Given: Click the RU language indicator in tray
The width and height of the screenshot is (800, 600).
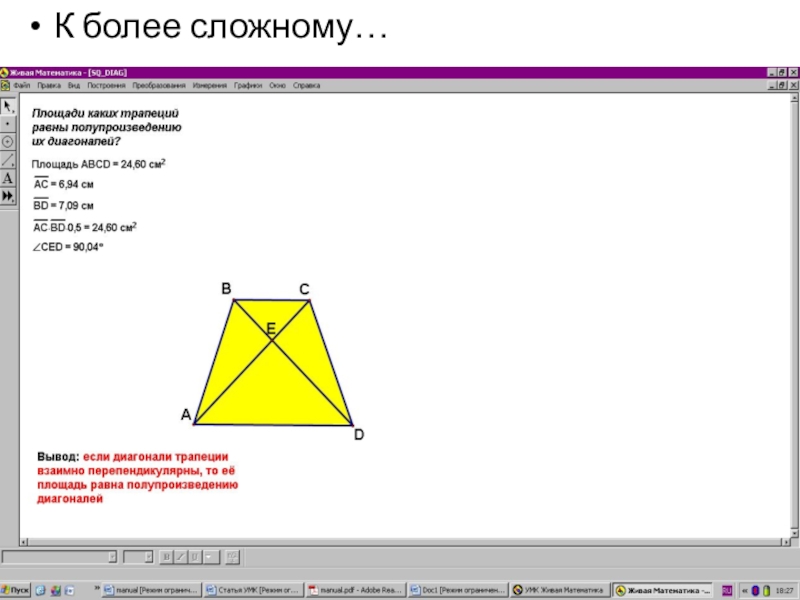Looking at the screenshot, I should tap(727, 591).
